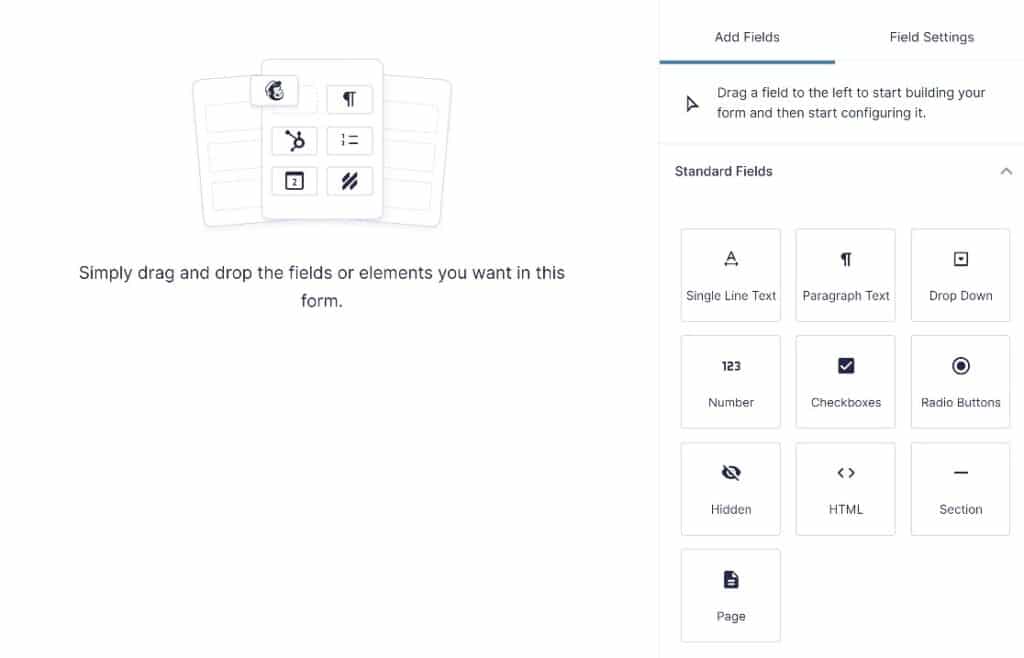Click the HubSpot icon in the illustration
This screenshot has width=1024, height=658.
(294, 140)
